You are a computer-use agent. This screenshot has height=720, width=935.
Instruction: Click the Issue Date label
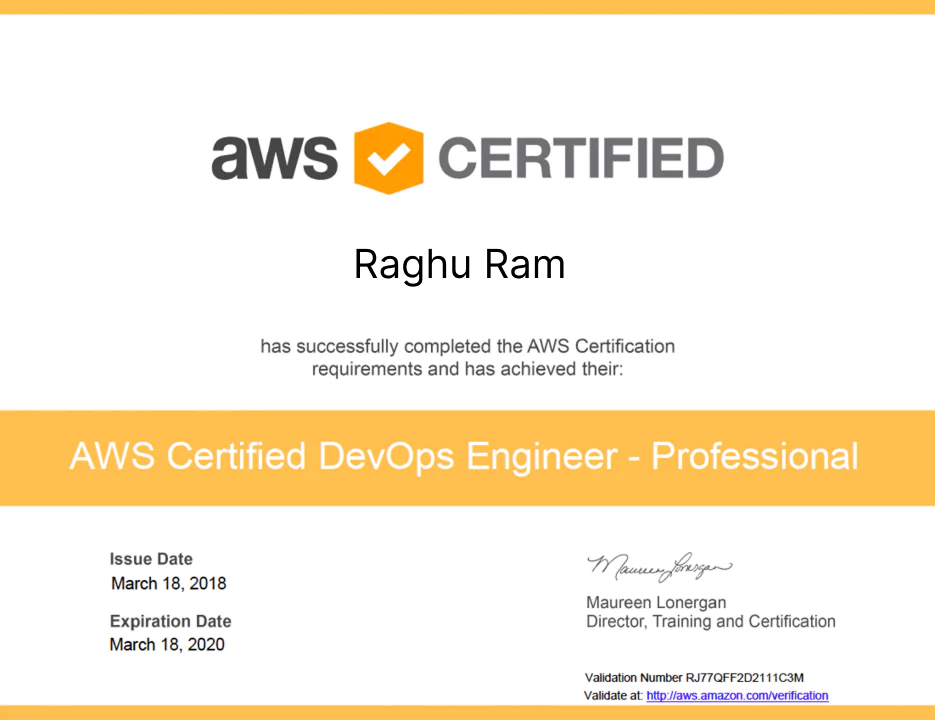pyautogui.click(x=151, y=559)
